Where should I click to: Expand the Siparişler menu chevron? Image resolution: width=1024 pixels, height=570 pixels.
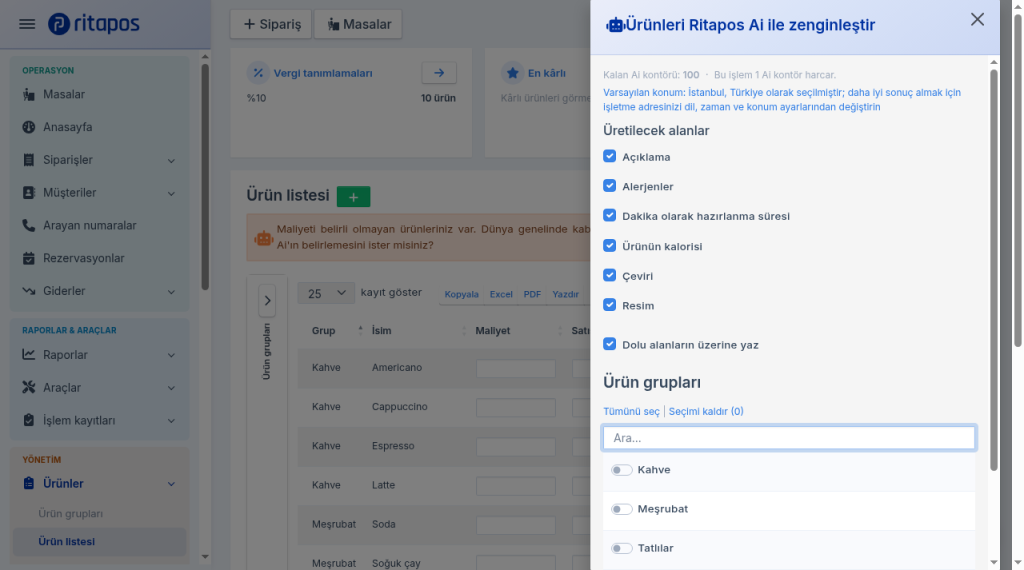click(171, 161)
